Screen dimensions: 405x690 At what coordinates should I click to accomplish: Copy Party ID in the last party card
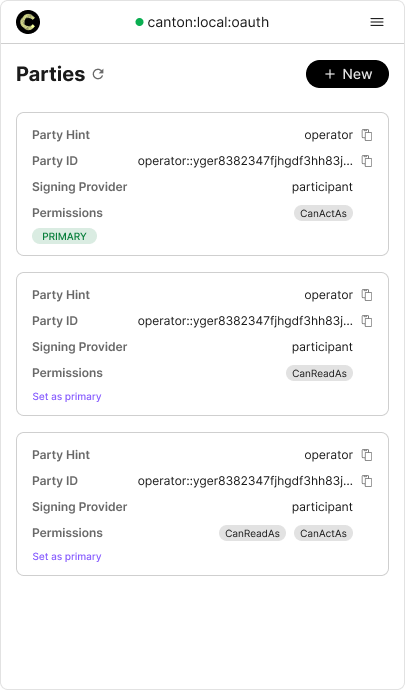tap(367, 481)
